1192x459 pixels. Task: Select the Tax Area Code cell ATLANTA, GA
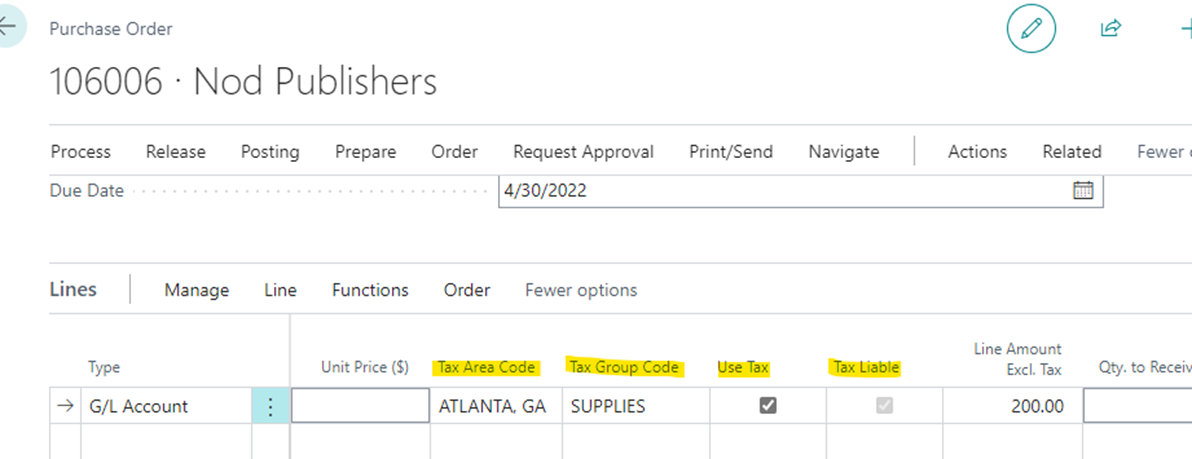492,406
